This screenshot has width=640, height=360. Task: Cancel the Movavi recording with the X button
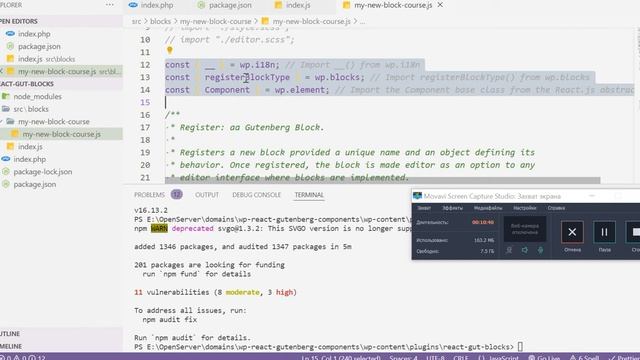(572, 232)
